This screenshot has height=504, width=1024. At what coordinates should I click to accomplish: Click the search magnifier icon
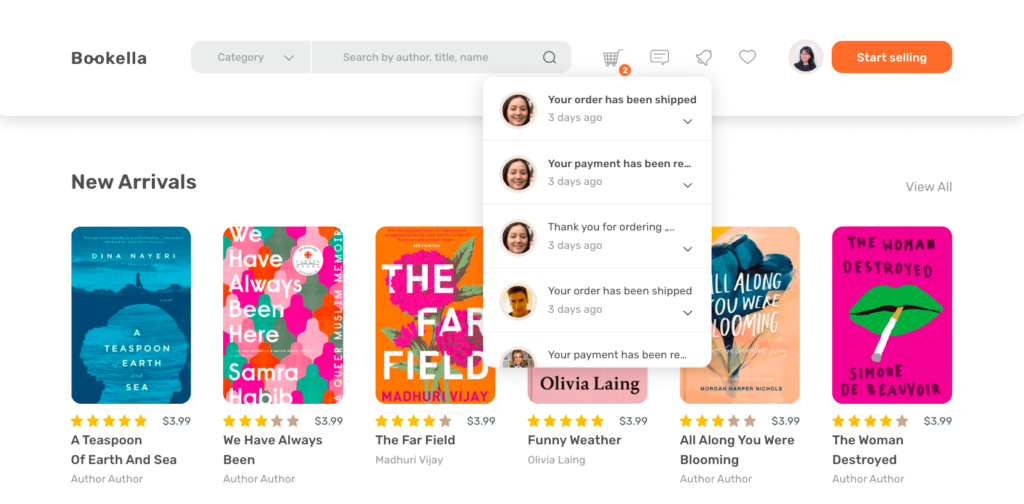coord(549,57)
